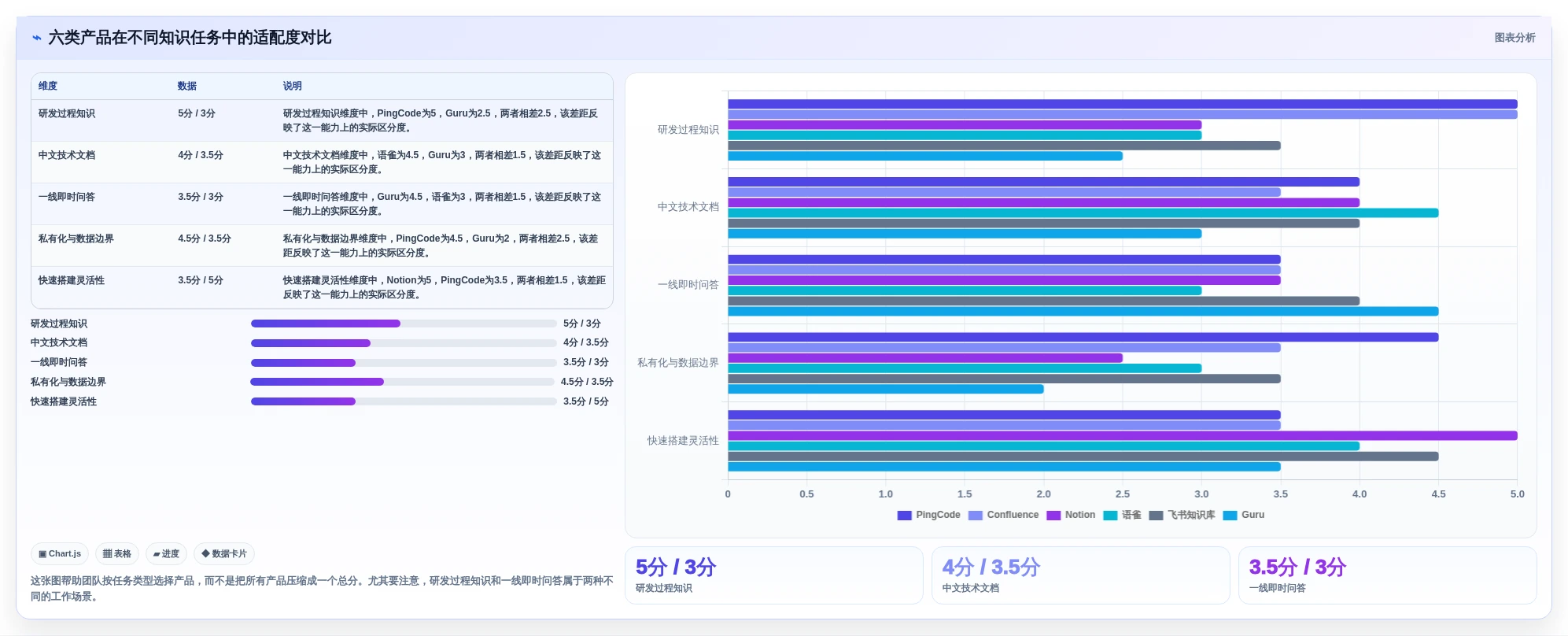Toggle 飞书知识库 legend entry in chart
Image resolution: width=1568 pixels, height=636 pixels.
point(1182,516)
